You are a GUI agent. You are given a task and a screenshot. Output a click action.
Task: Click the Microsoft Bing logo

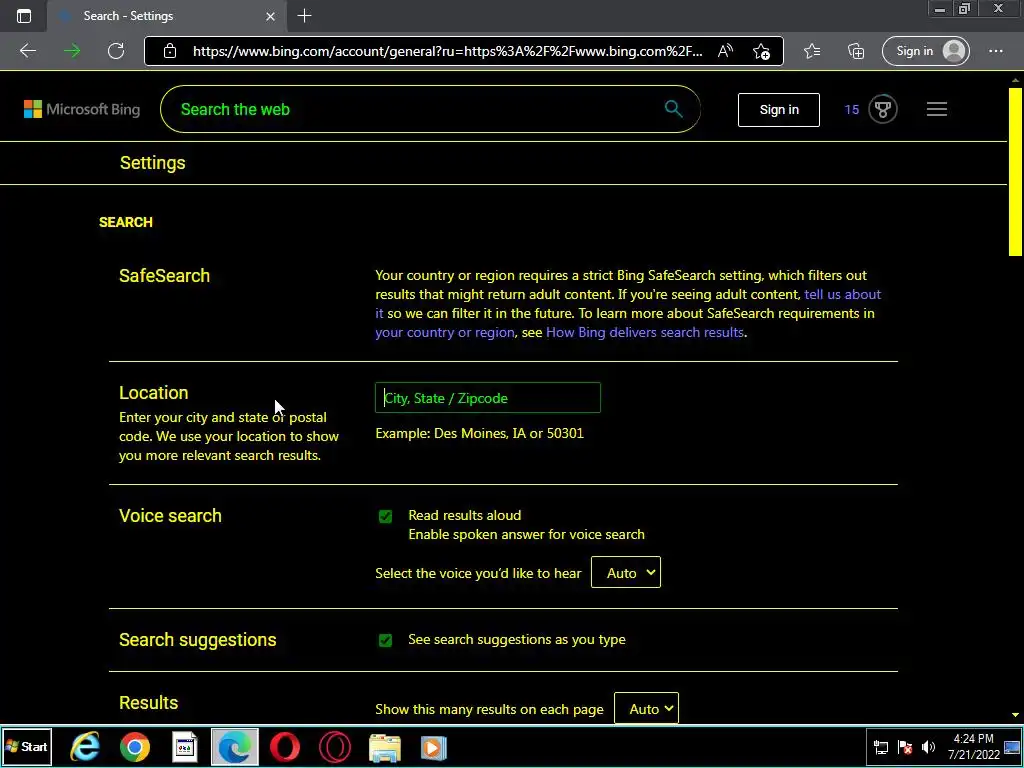[82, 109]
